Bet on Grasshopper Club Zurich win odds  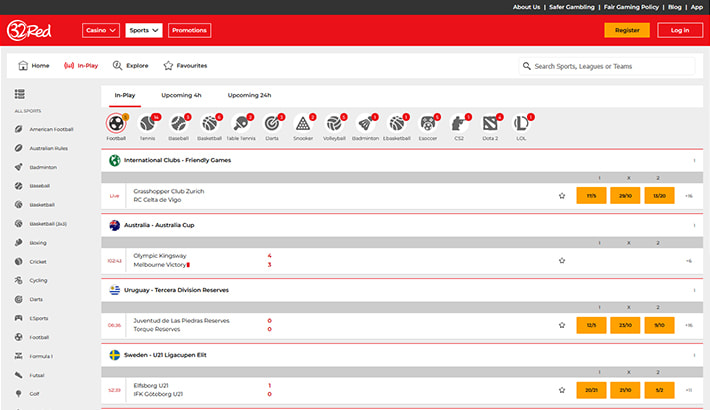[591, 196]
